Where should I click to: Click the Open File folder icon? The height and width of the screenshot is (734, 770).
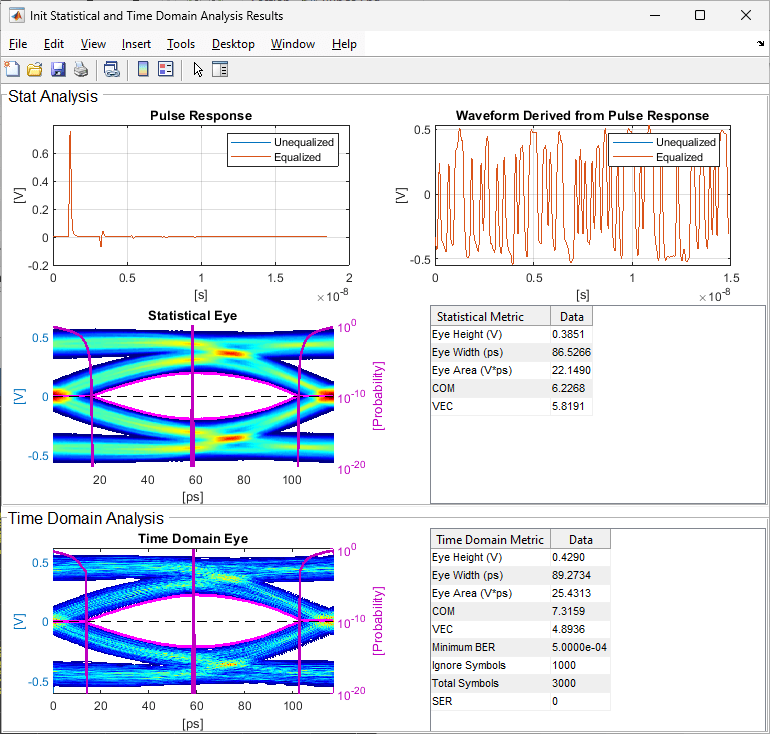click(34, 69)
